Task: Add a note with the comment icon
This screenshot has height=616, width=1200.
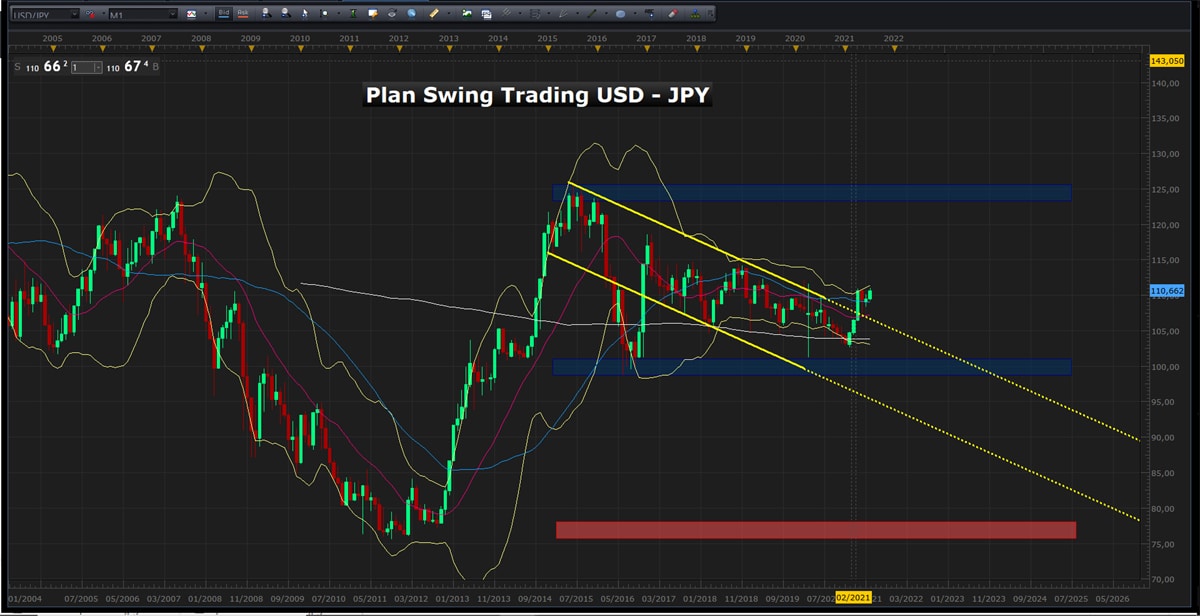Action: click(x=373, y=14)
